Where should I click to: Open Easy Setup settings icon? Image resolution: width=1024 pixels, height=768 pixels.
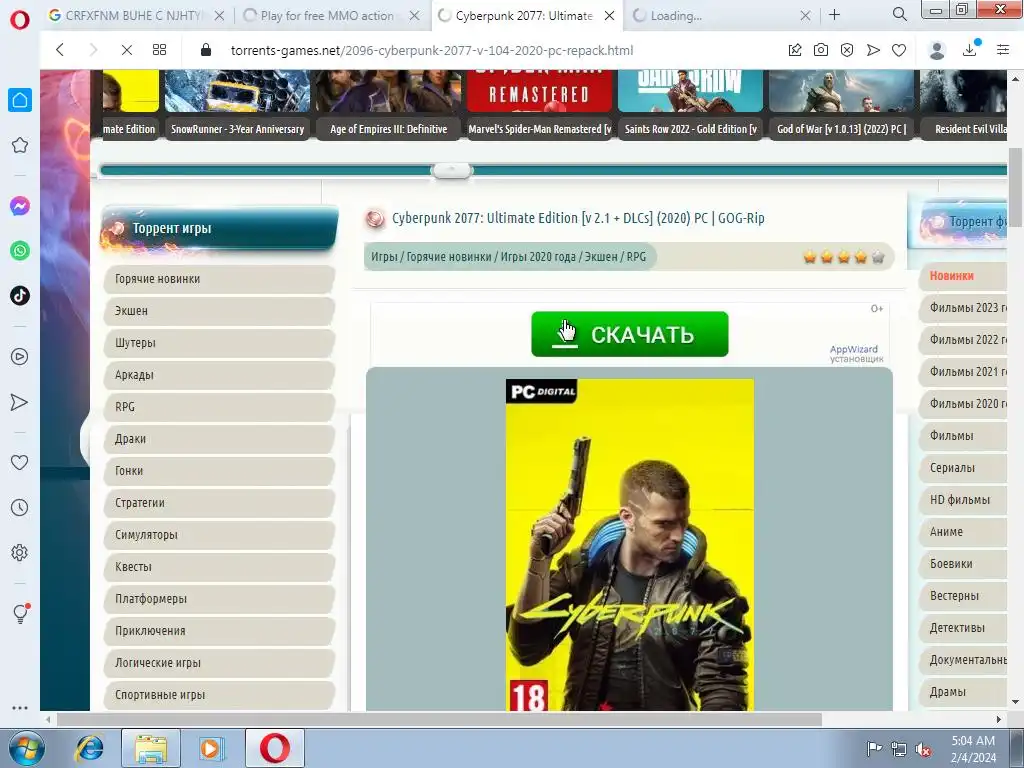1003,50
